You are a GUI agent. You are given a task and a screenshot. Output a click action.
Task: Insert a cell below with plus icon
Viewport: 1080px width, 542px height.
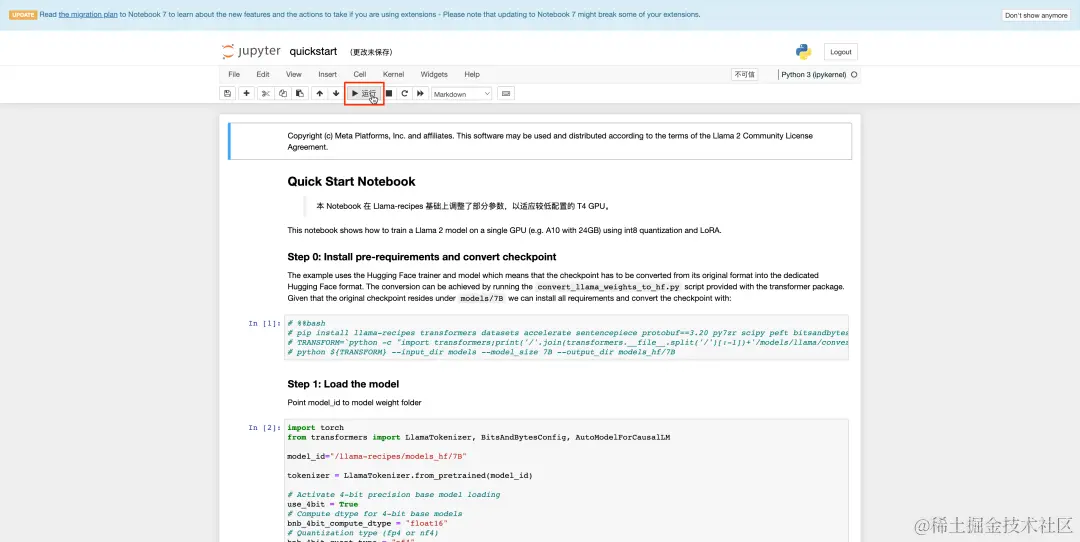pyautogui.click(x=247, y=94)
